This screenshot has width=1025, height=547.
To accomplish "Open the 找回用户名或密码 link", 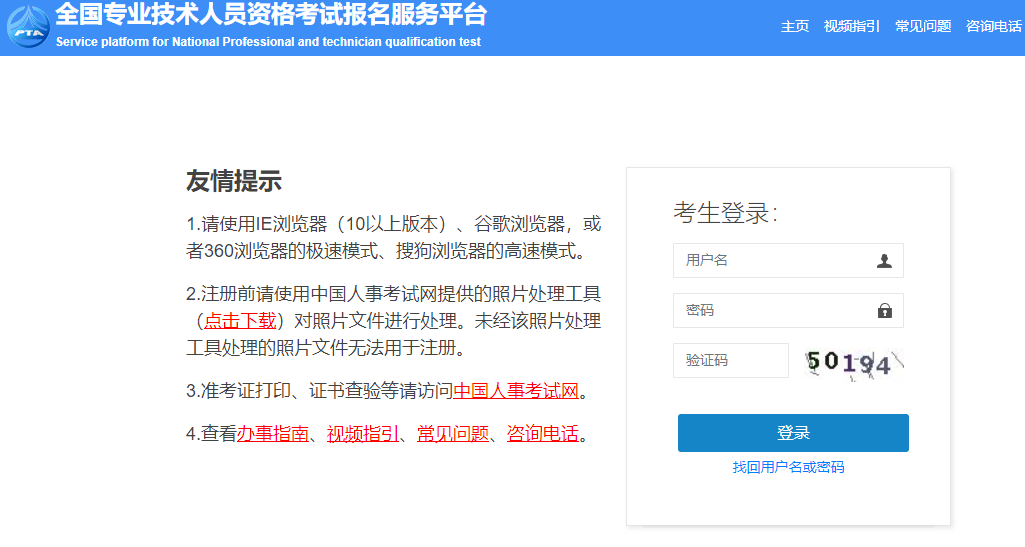I will click(788, 467).
